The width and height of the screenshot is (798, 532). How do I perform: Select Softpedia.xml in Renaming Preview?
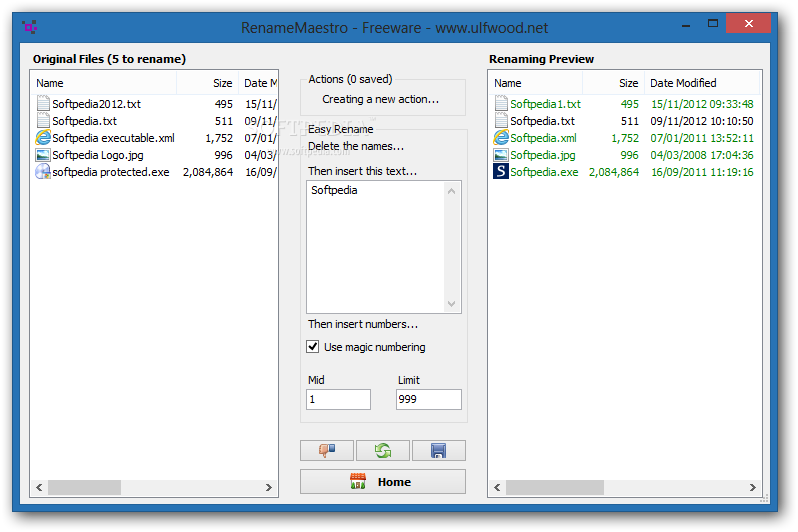click(x=544, y=138)
